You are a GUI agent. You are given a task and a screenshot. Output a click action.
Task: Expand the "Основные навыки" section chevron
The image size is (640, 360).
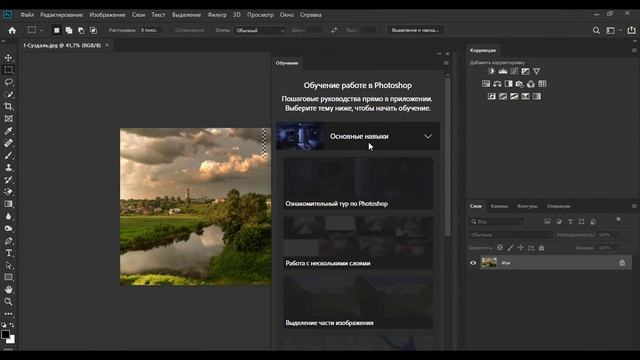(428, 136)
